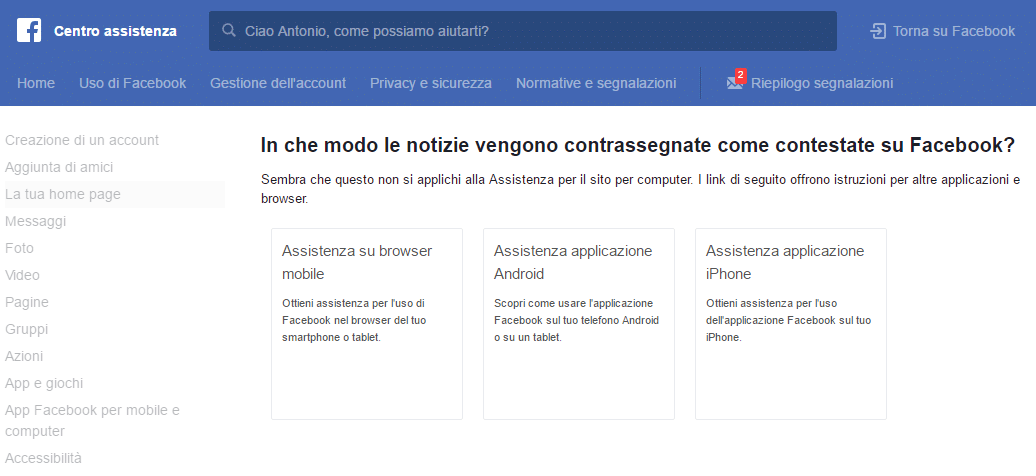The height and width of the screenshot is (476, 1036).
Task: Open Accessibilità in the sidebar
Action: click(x=44, y=457)
